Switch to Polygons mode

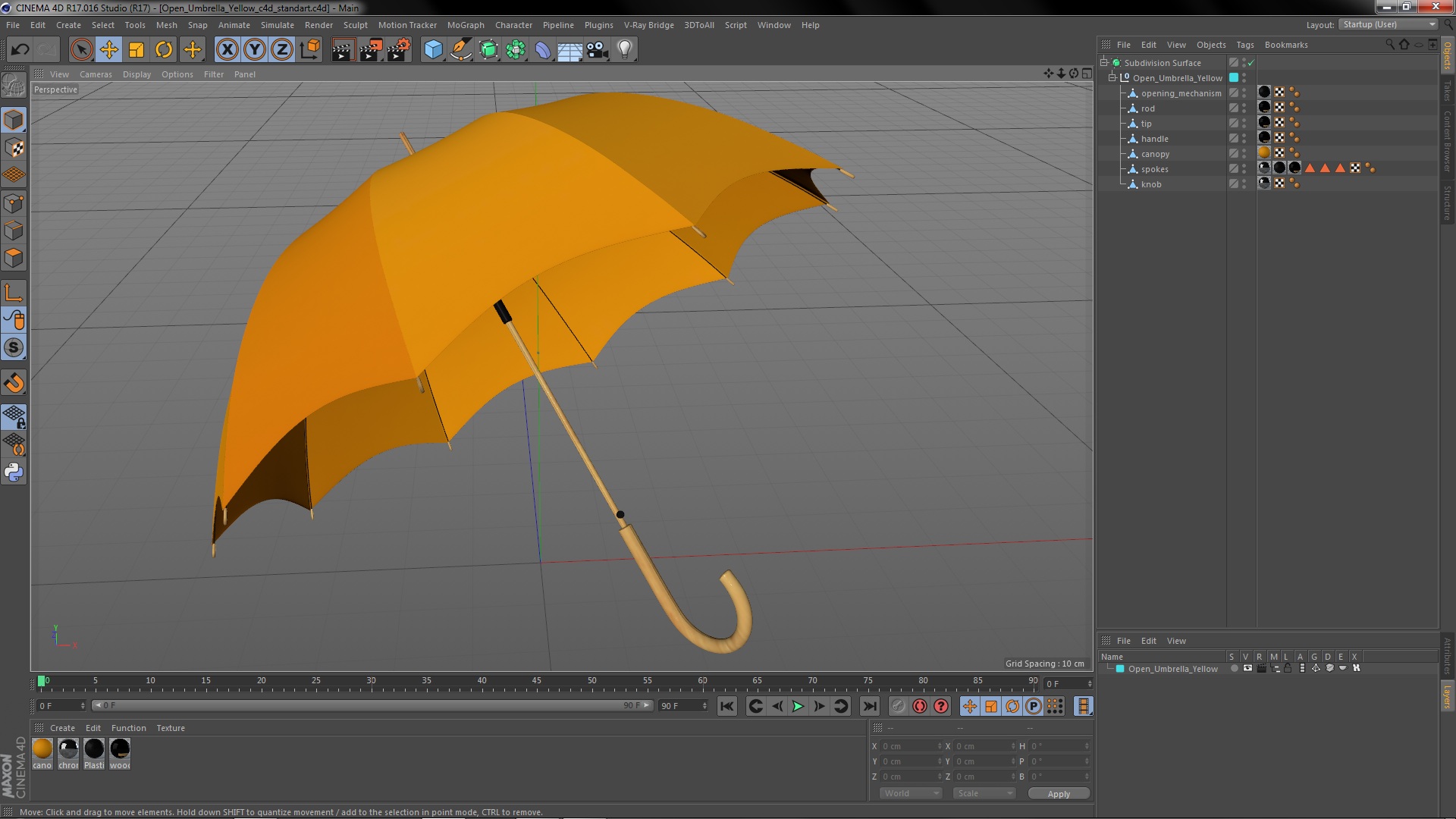[14, 259]
